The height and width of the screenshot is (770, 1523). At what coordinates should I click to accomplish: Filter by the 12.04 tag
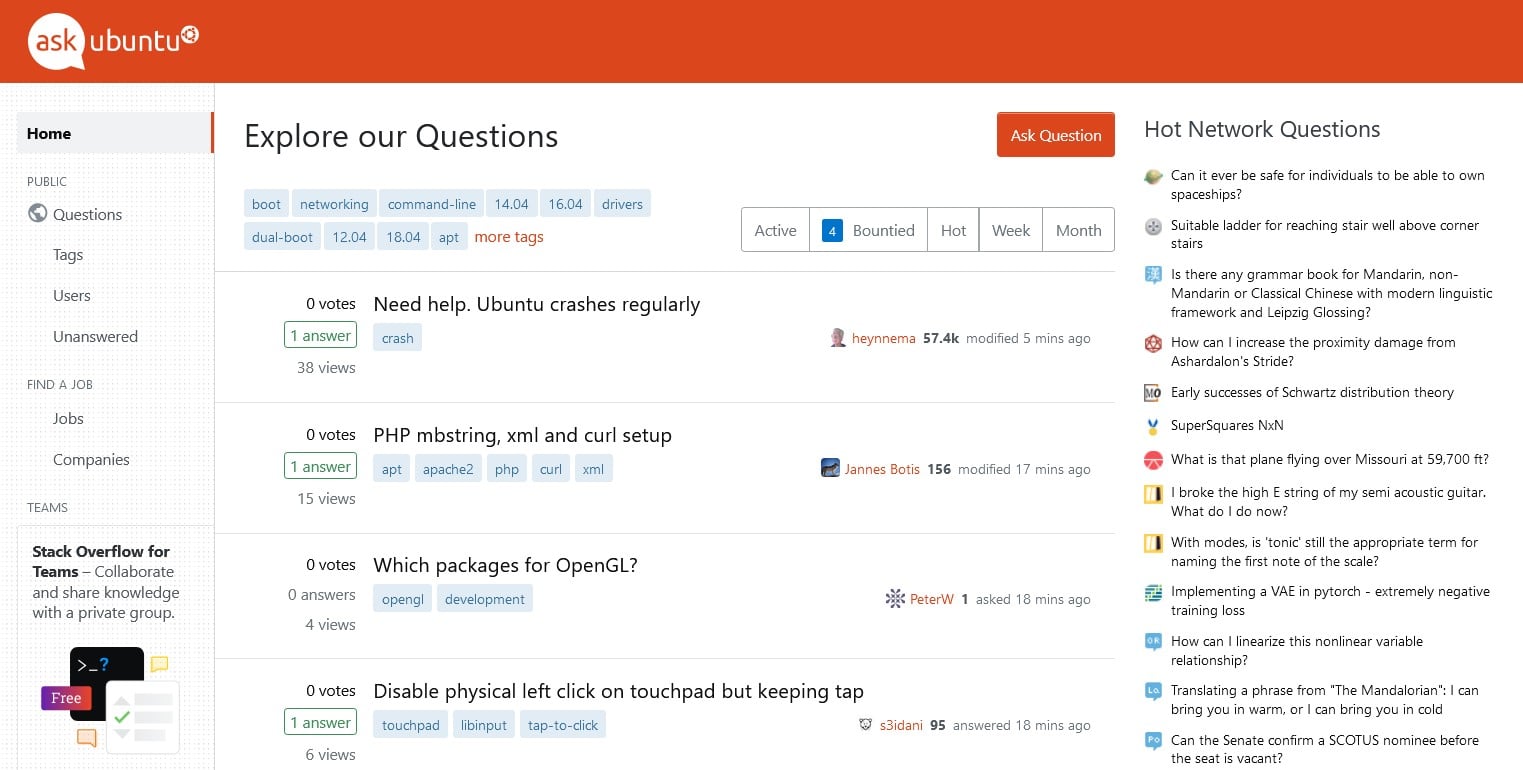[x=349, y=237]
